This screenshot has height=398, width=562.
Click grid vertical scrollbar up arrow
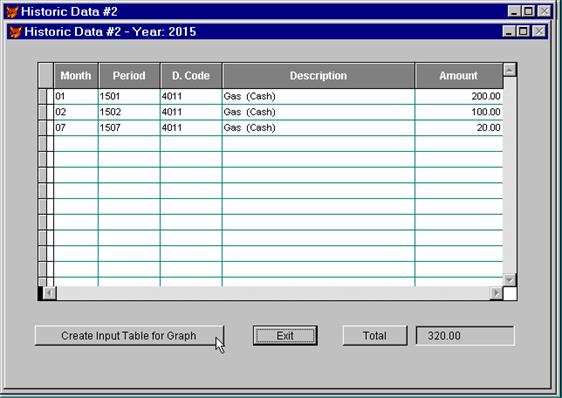coord(510,70)
